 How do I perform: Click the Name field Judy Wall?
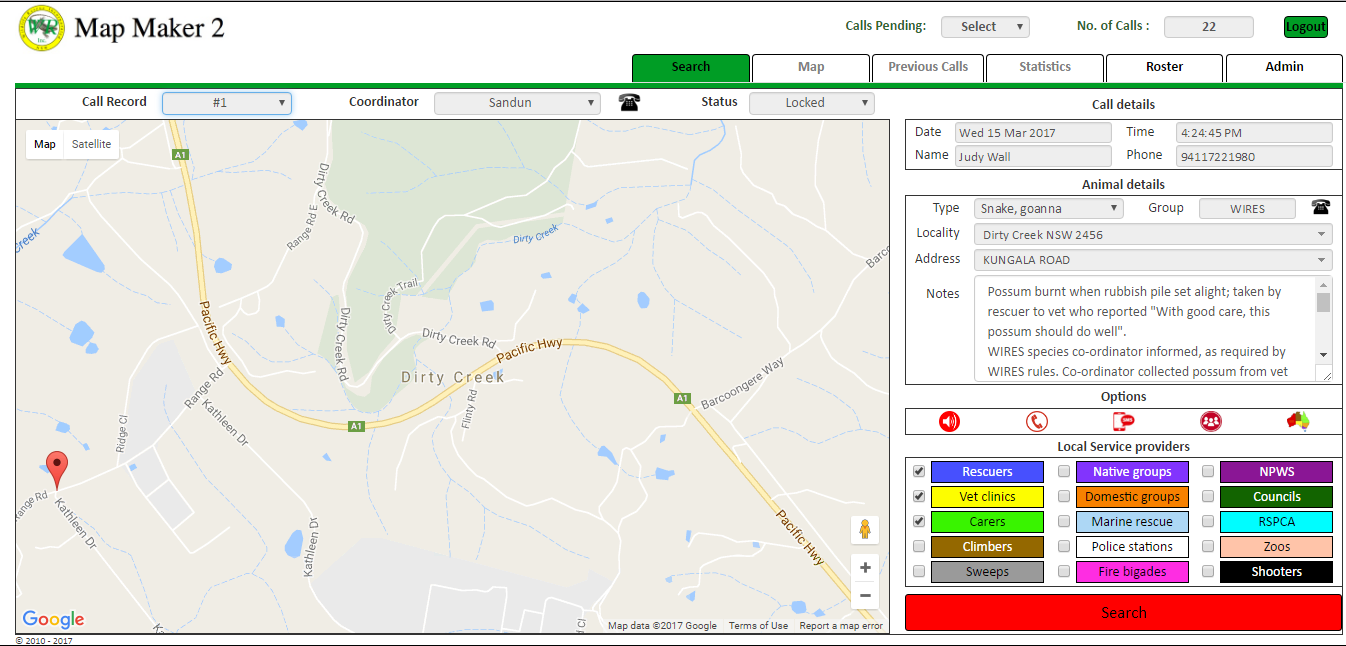click(1033, 156)
